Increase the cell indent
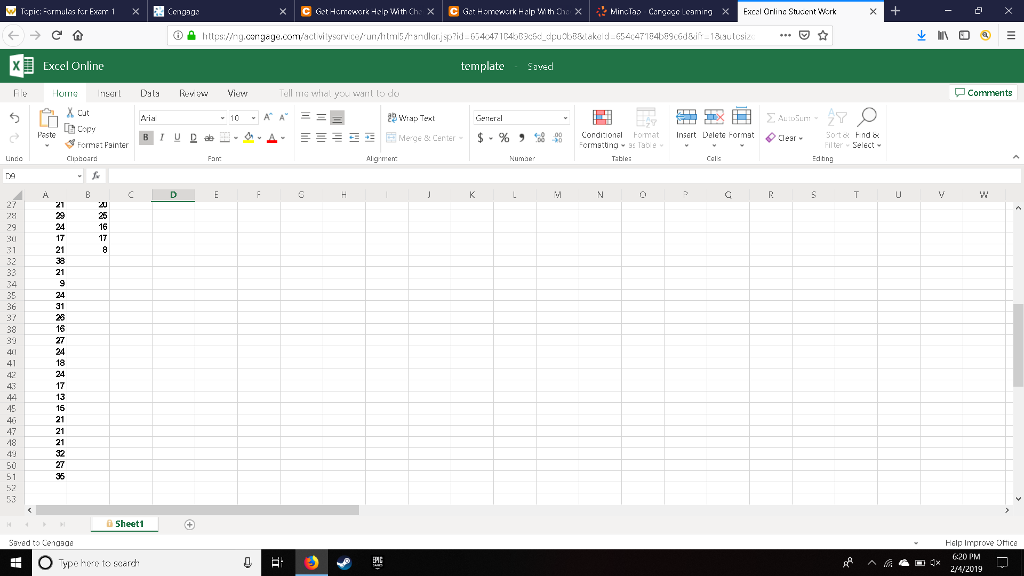1024x576 pixels. 370,138
